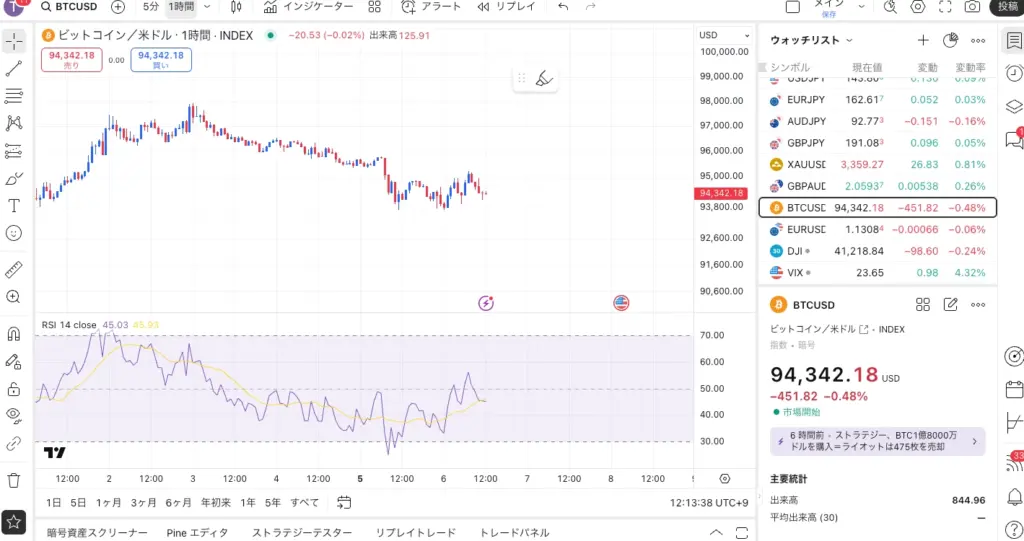Open the Pine エディタ tab
1024x541 pixels.
(x=197, y=533)
